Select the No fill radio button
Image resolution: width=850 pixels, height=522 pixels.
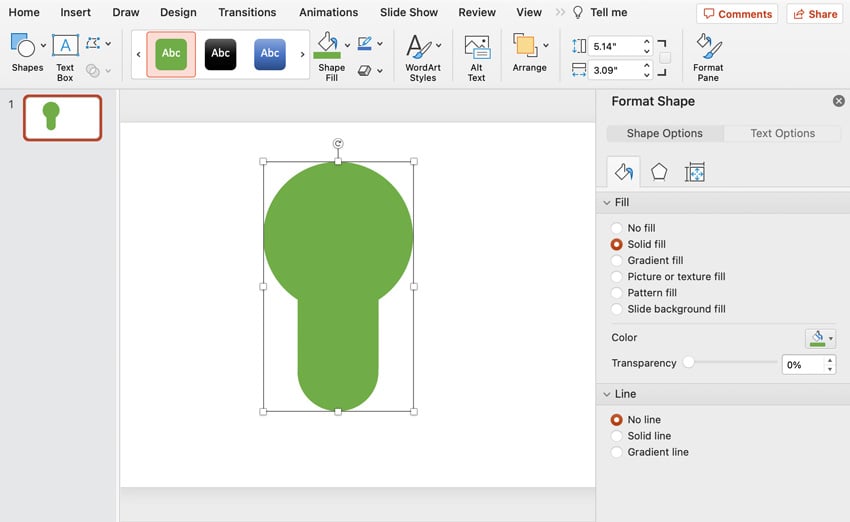point(617,228)
